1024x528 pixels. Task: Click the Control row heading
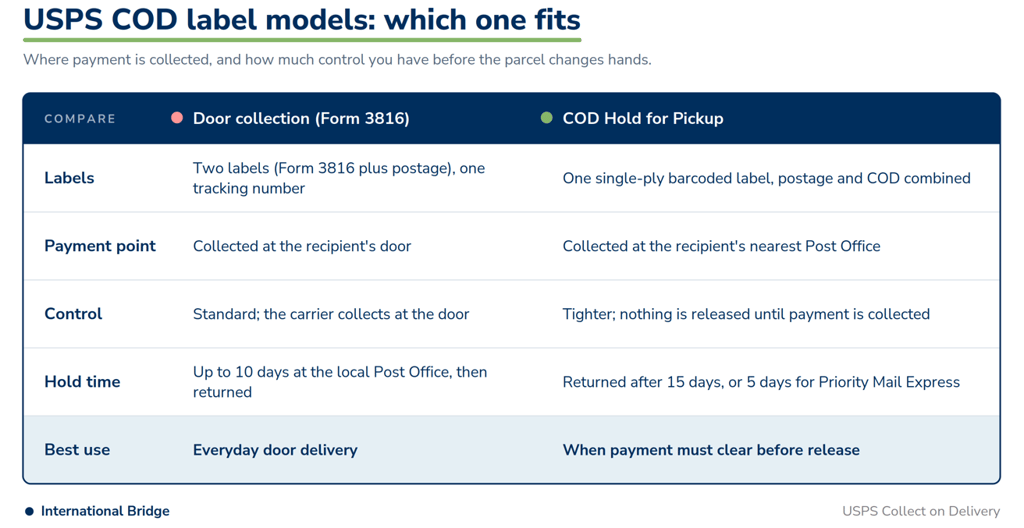73,314
